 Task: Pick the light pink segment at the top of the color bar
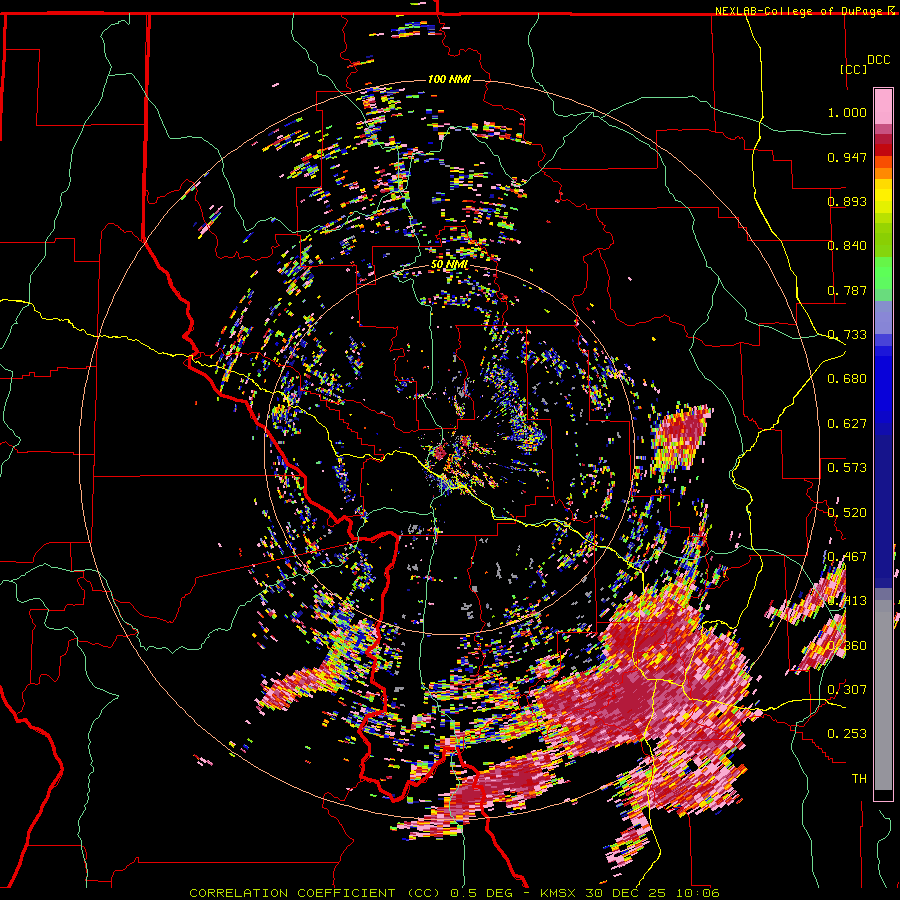click(883, 106)
